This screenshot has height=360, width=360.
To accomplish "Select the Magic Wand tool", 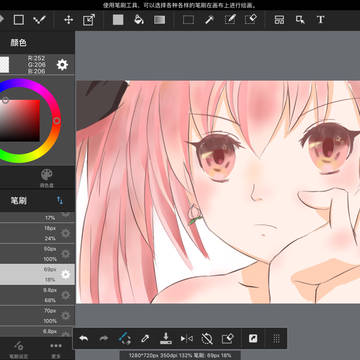I will pos(209,20).
